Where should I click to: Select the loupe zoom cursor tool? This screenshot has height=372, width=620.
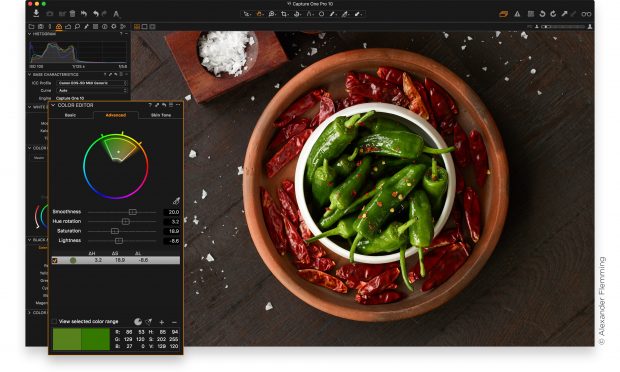coord(272,14)
